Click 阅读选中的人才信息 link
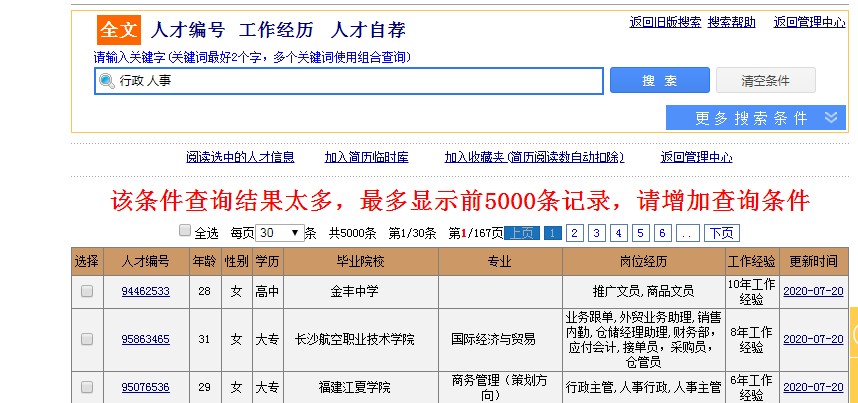Screen dimensions: 858x403 240,158
